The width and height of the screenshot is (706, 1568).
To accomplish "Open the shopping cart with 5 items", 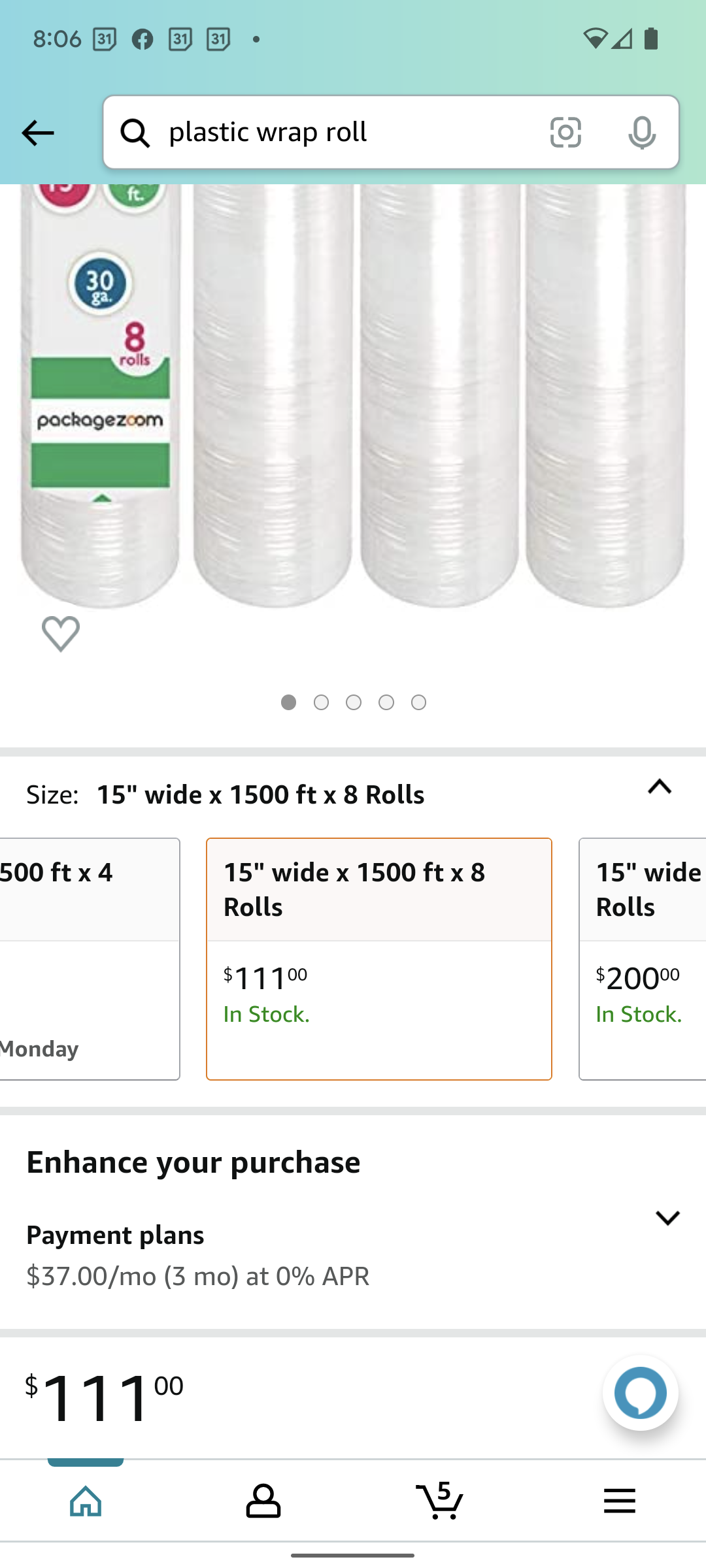I will (440, 1501).
